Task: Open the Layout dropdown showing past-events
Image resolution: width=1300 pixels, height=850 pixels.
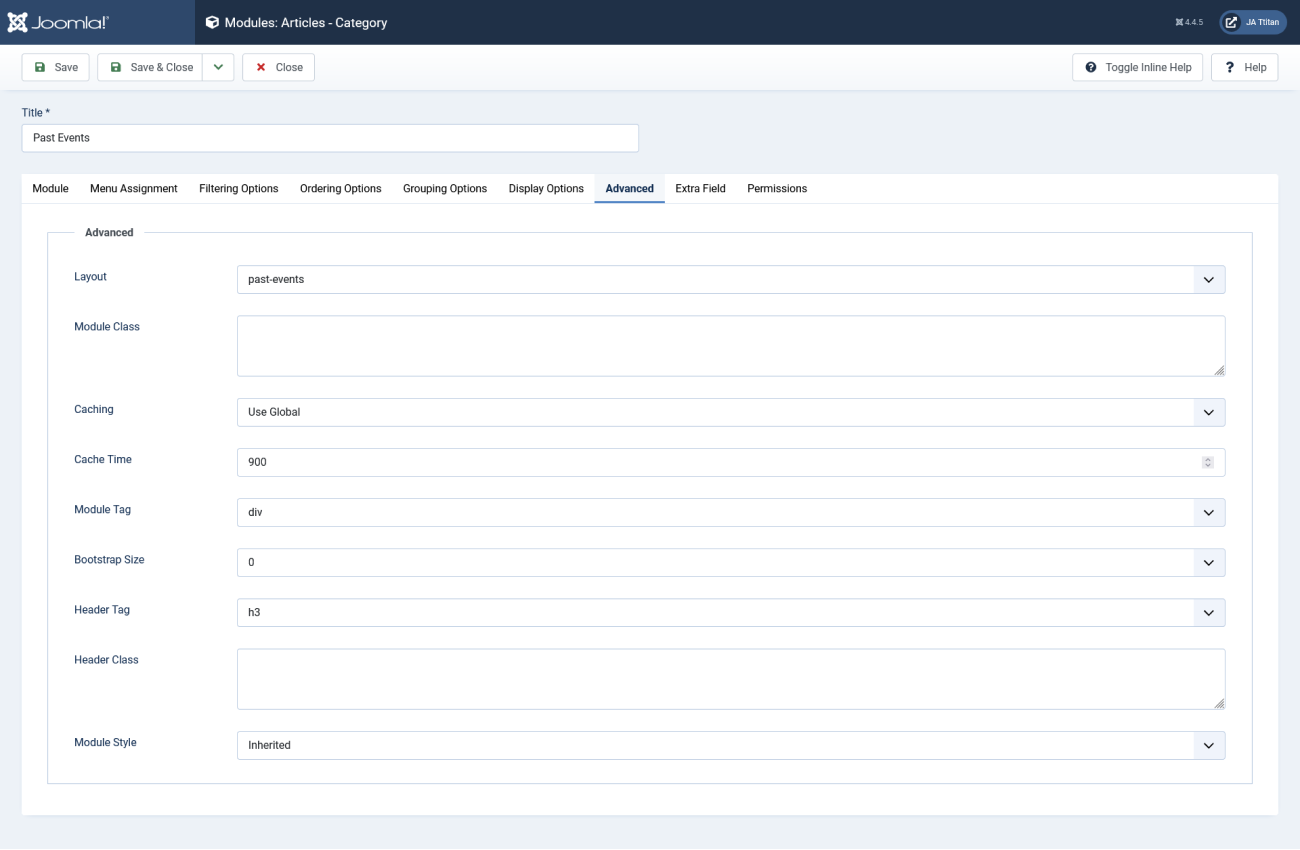Action: [x=731, y=279]
